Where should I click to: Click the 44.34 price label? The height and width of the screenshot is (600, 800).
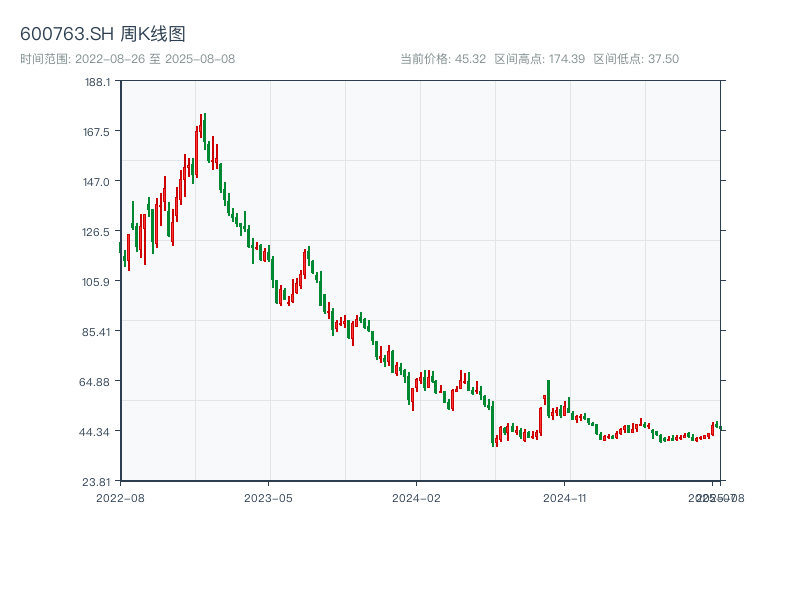97,432
